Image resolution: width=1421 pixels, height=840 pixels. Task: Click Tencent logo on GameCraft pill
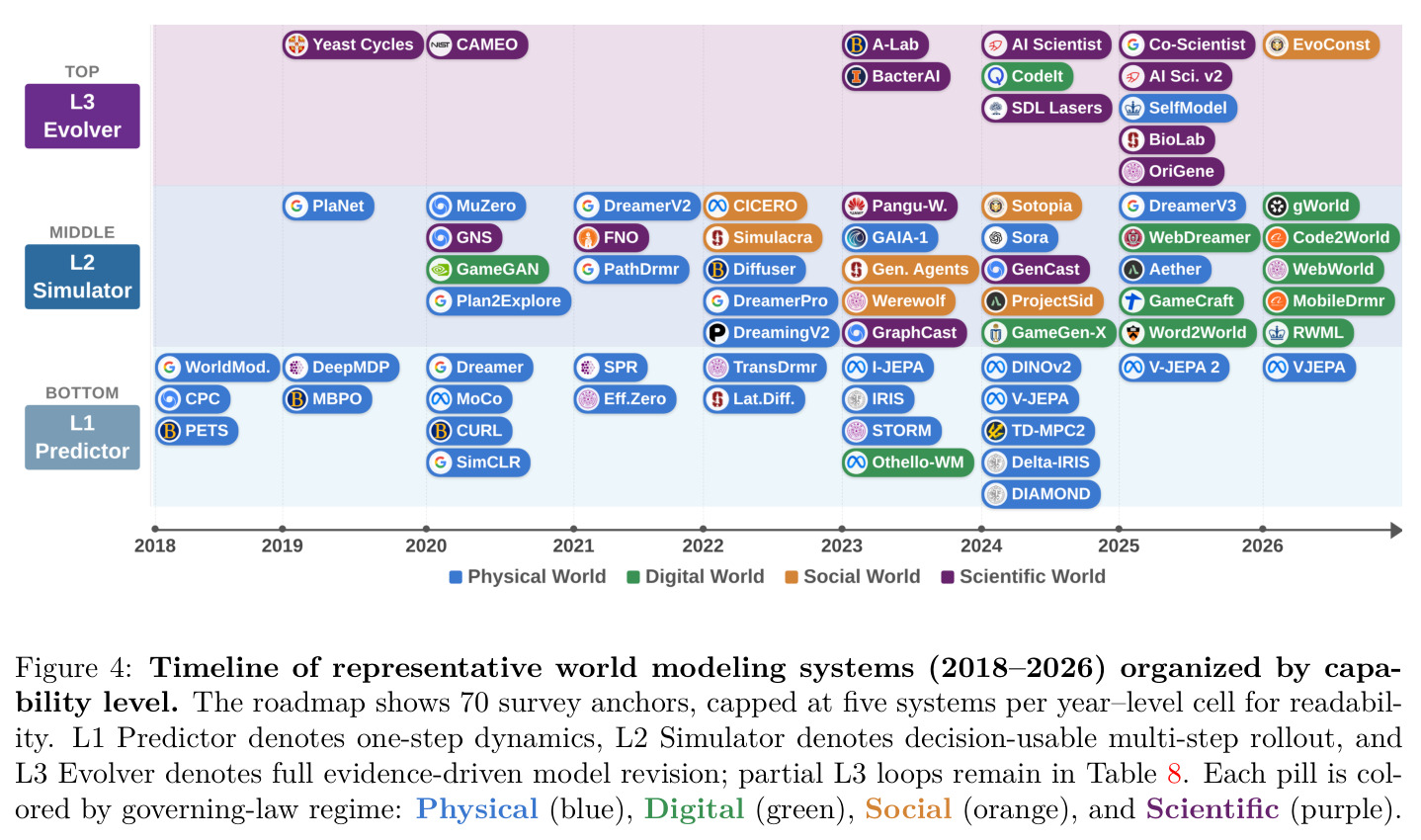[x=1133, y=300]
